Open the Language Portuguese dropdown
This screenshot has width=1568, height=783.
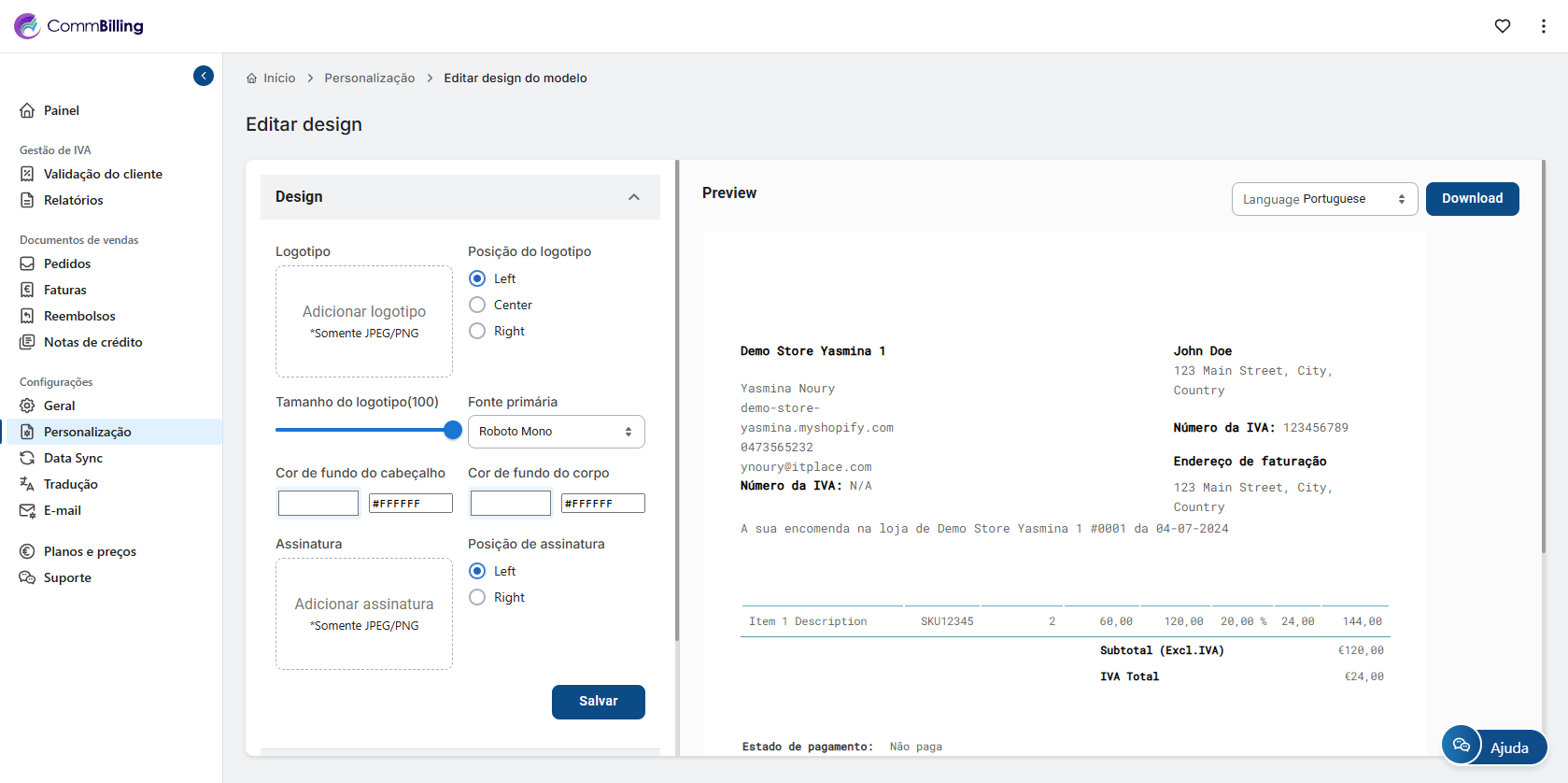[x=1323, y=199]
